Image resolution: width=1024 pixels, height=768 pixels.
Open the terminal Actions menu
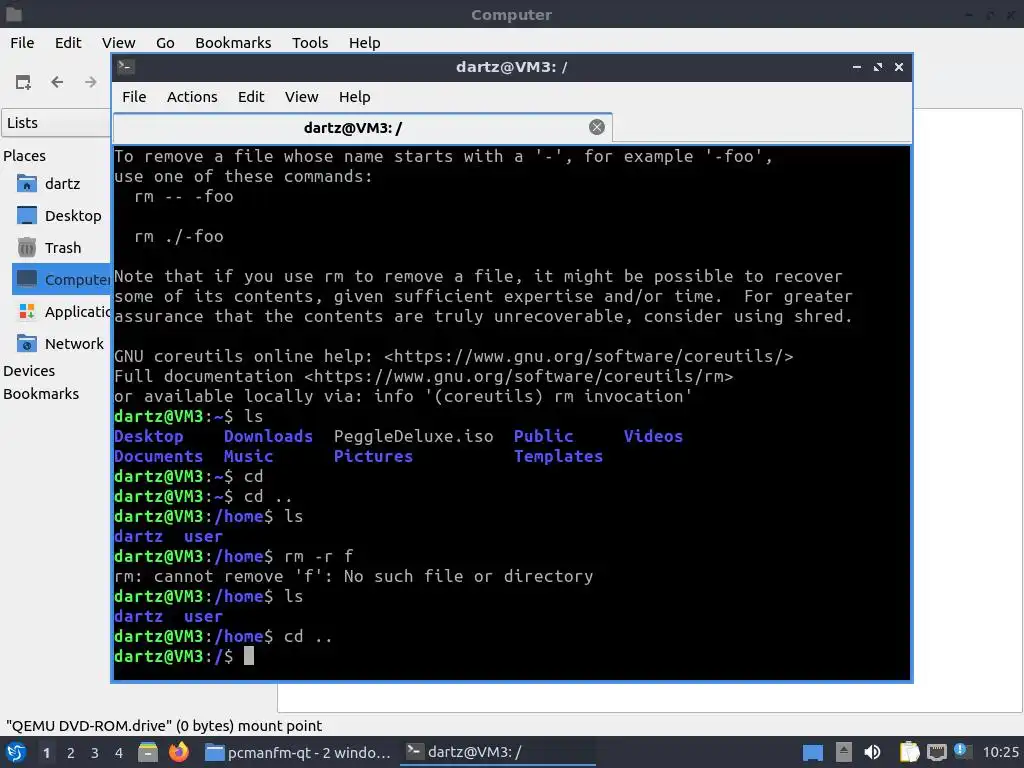(x=192, y=97)
